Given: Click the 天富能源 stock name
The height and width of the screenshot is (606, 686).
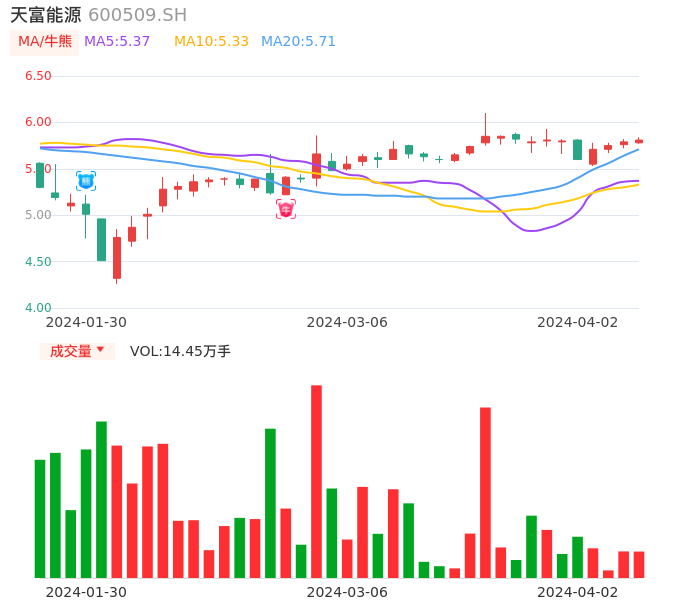Looking at the screenshot, I should coord(46,15).
